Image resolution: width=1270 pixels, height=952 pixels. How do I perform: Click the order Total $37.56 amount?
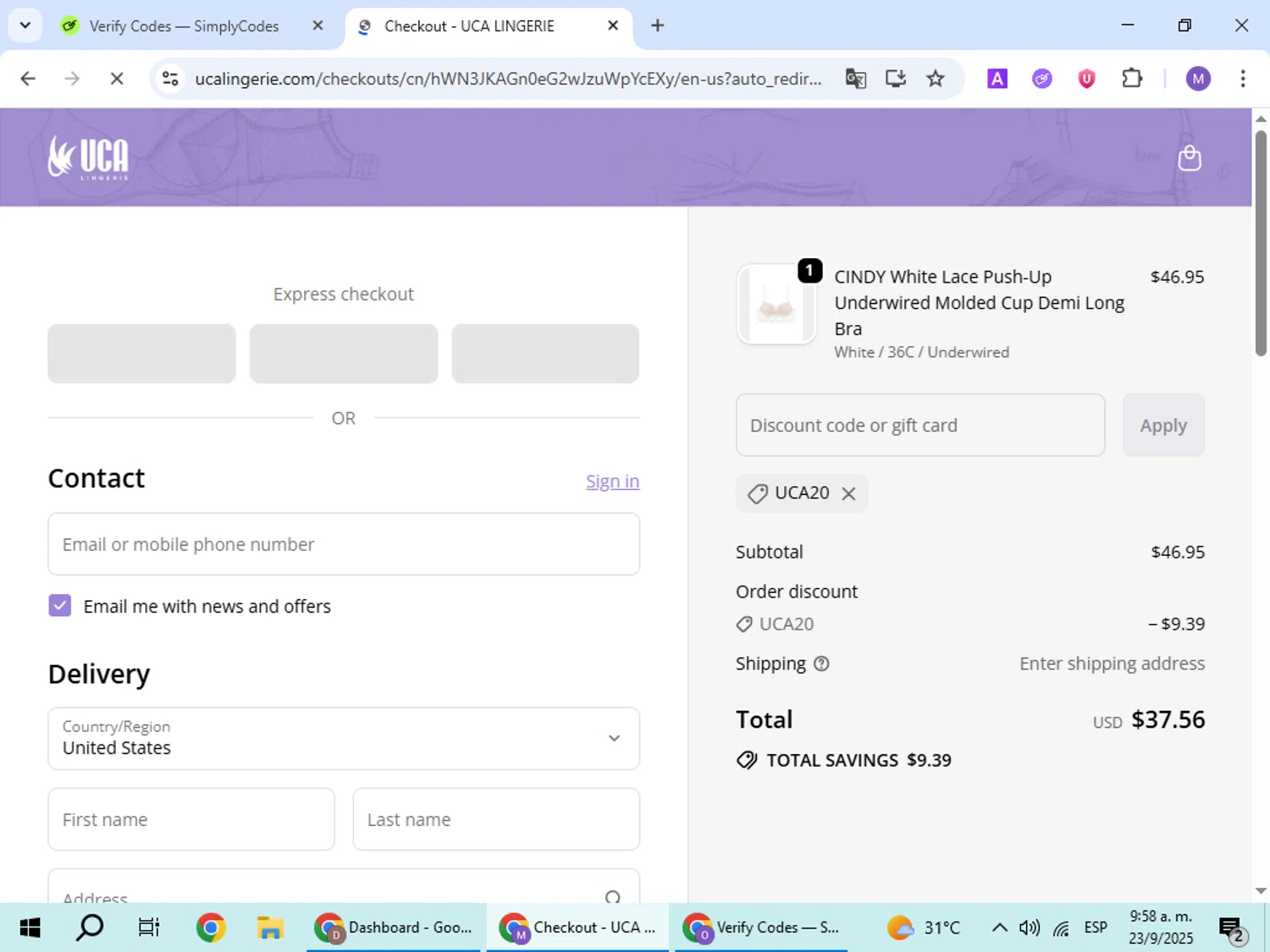pyautogui.click(x=1168, y=720)
